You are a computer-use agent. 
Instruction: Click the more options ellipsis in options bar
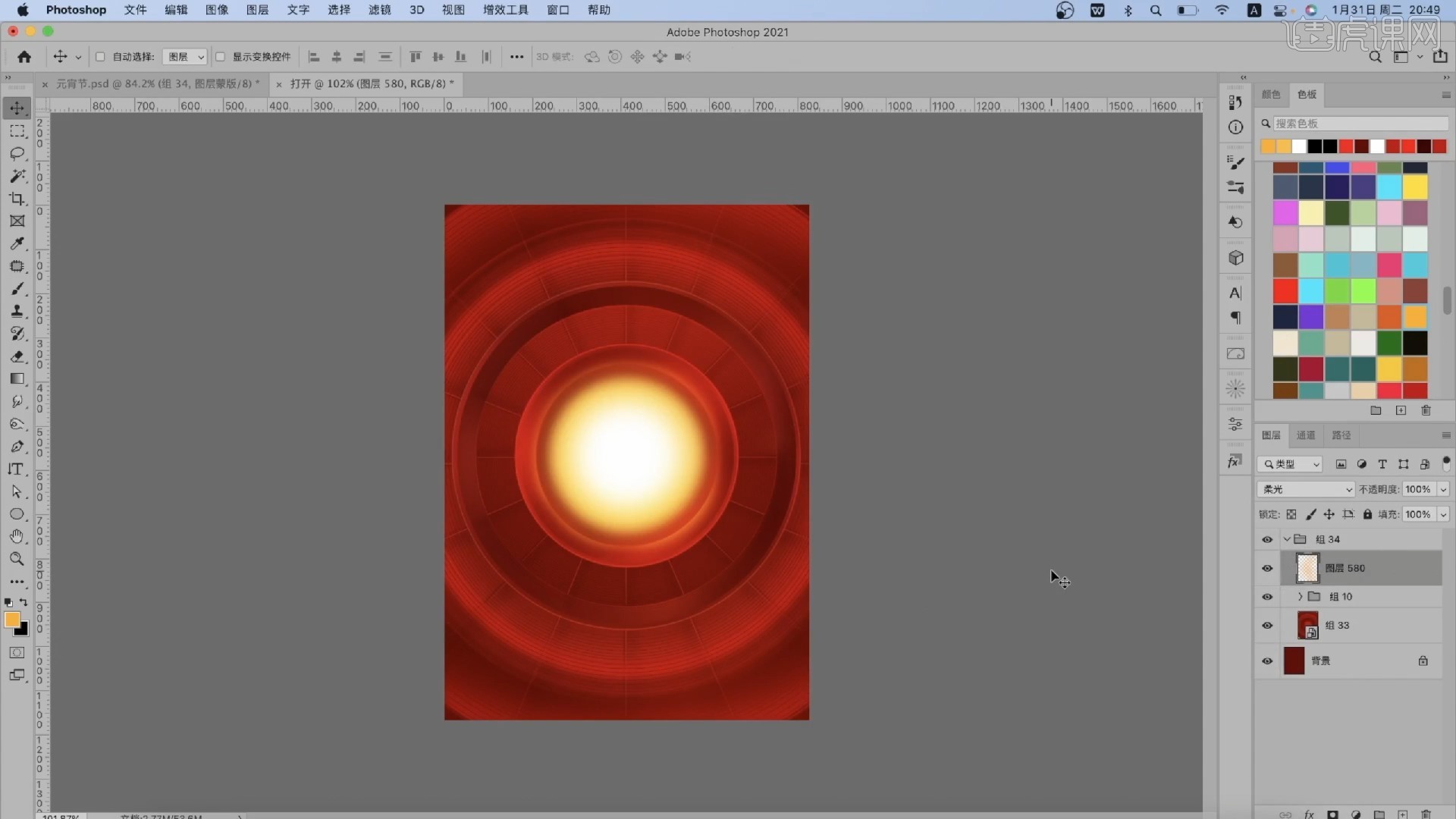[x=516, y=57]
